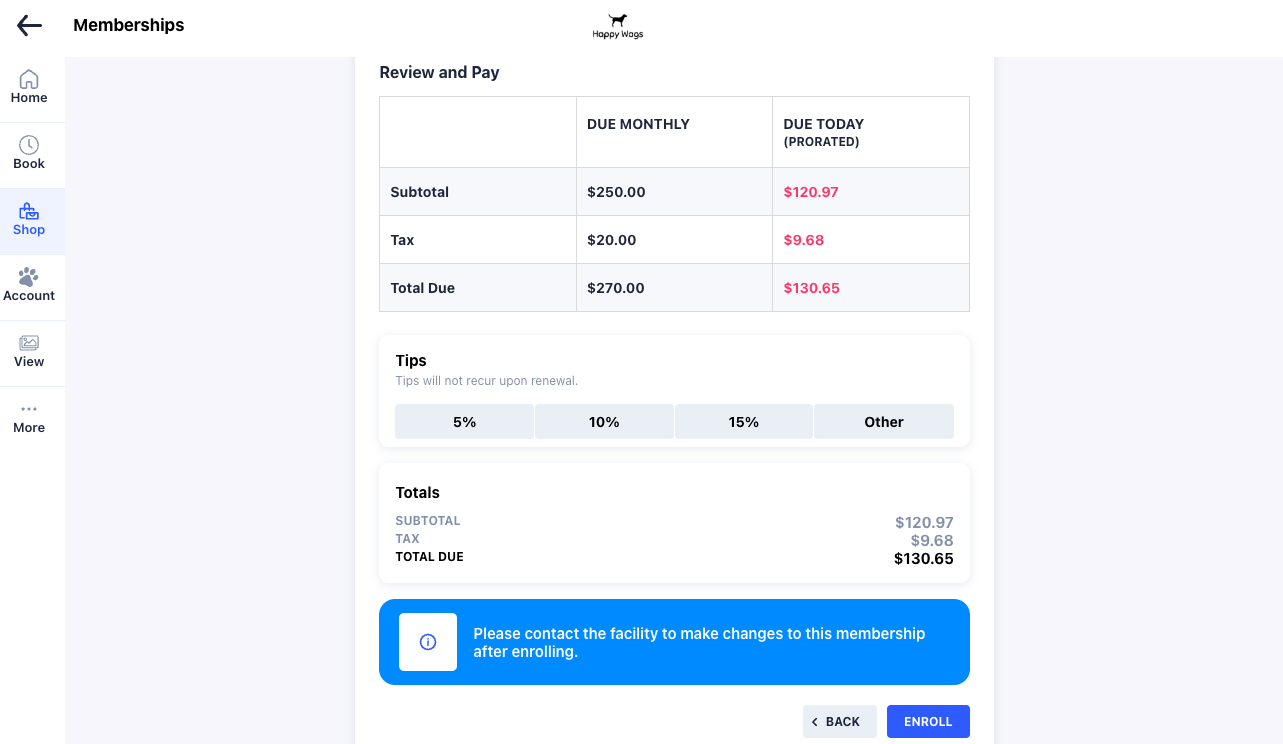Click the info icon in the blue banner
1283x744 pixels.
428,641
